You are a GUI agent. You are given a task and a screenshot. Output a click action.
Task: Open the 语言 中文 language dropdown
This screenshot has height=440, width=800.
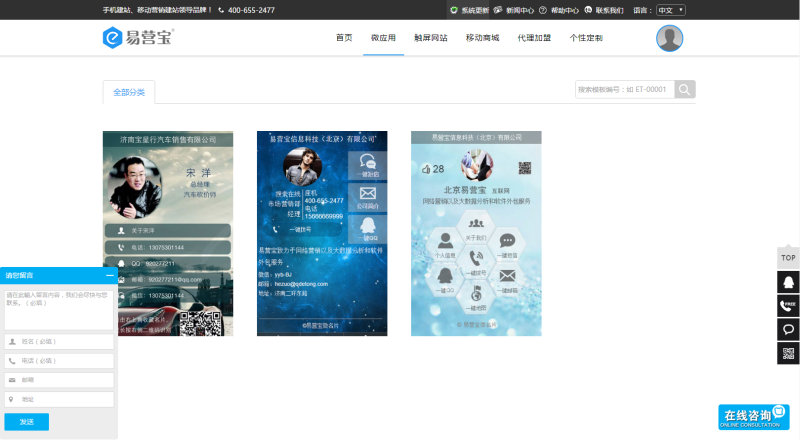tap(670, 10)
